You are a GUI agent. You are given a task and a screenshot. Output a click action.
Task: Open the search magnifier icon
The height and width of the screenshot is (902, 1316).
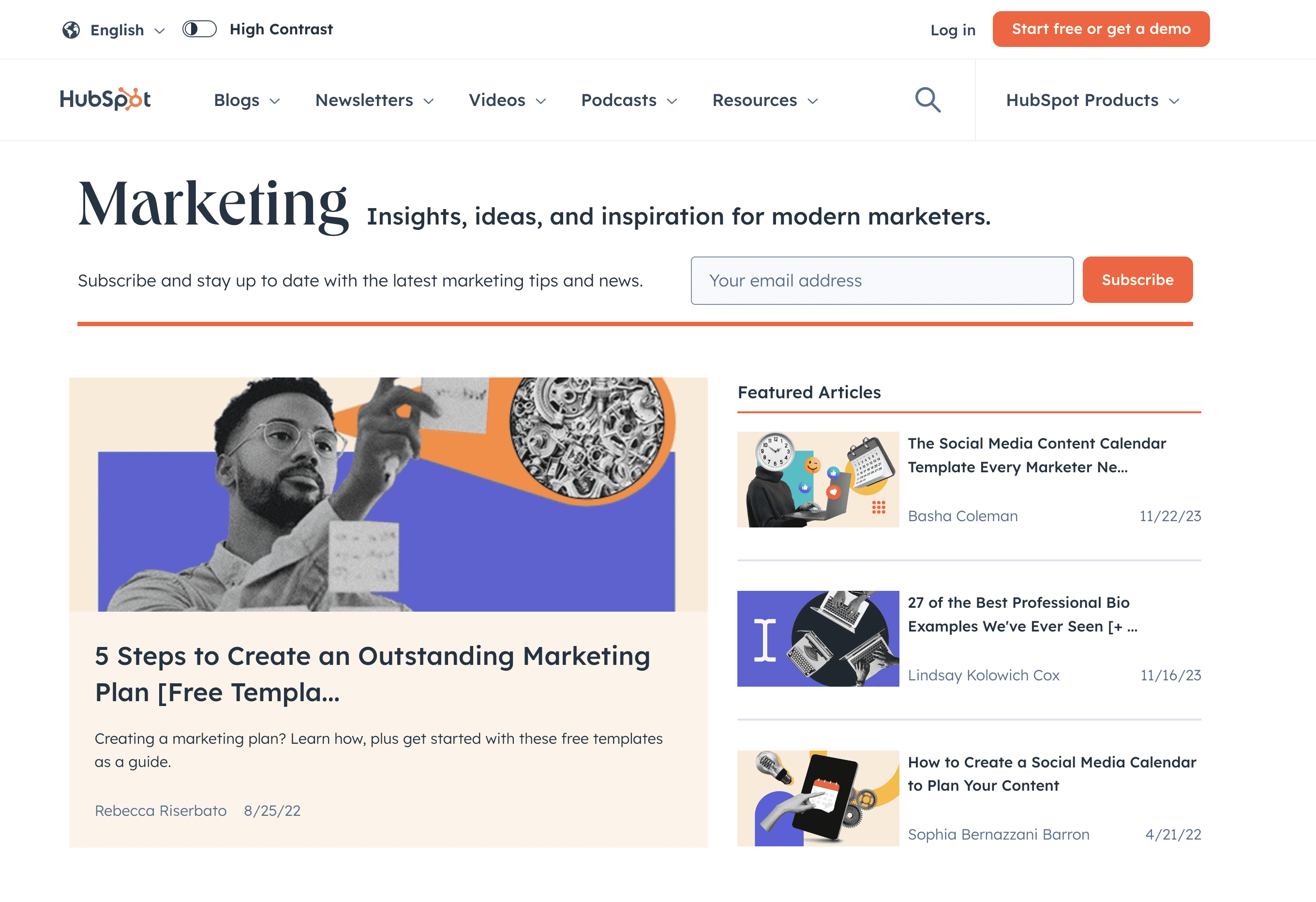tap(927, 100)
